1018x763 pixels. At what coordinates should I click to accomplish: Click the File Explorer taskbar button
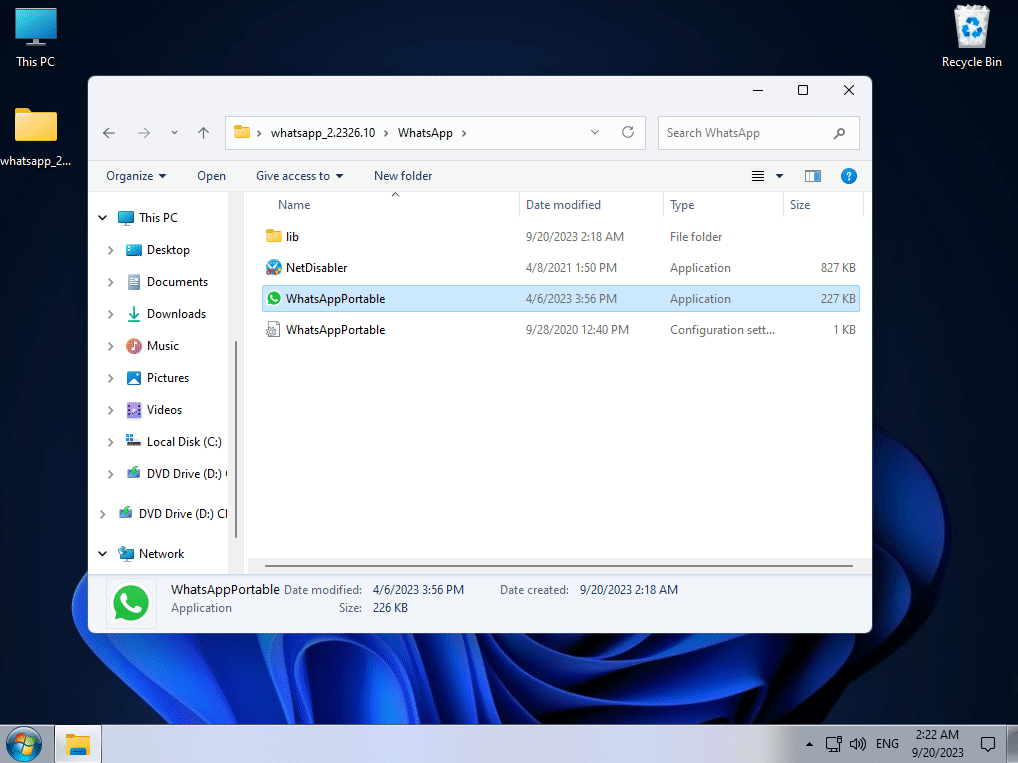[x=78, y=744]
